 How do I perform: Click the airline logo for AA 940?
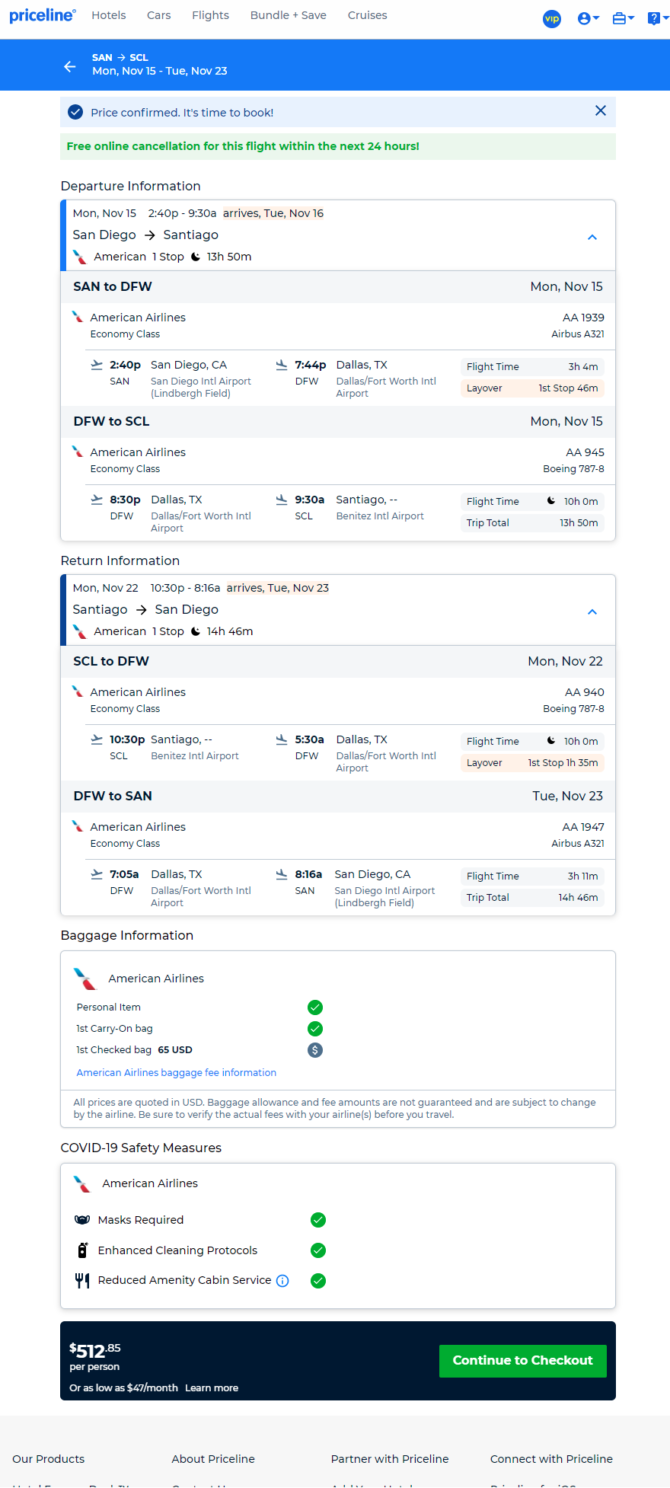point(78,692)
